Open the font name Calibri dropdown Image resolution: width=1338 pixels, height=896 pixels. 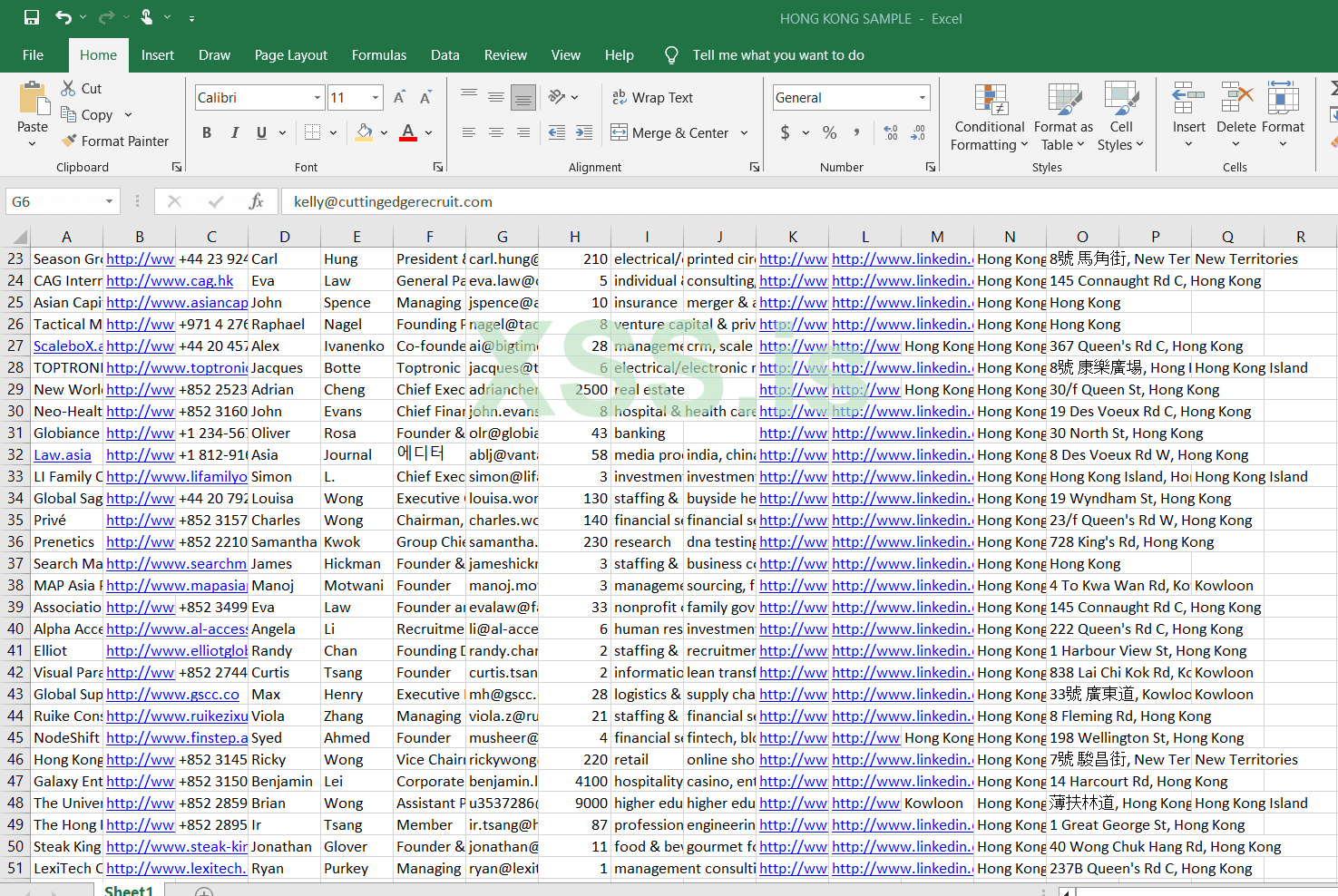(x=317, y=97)
